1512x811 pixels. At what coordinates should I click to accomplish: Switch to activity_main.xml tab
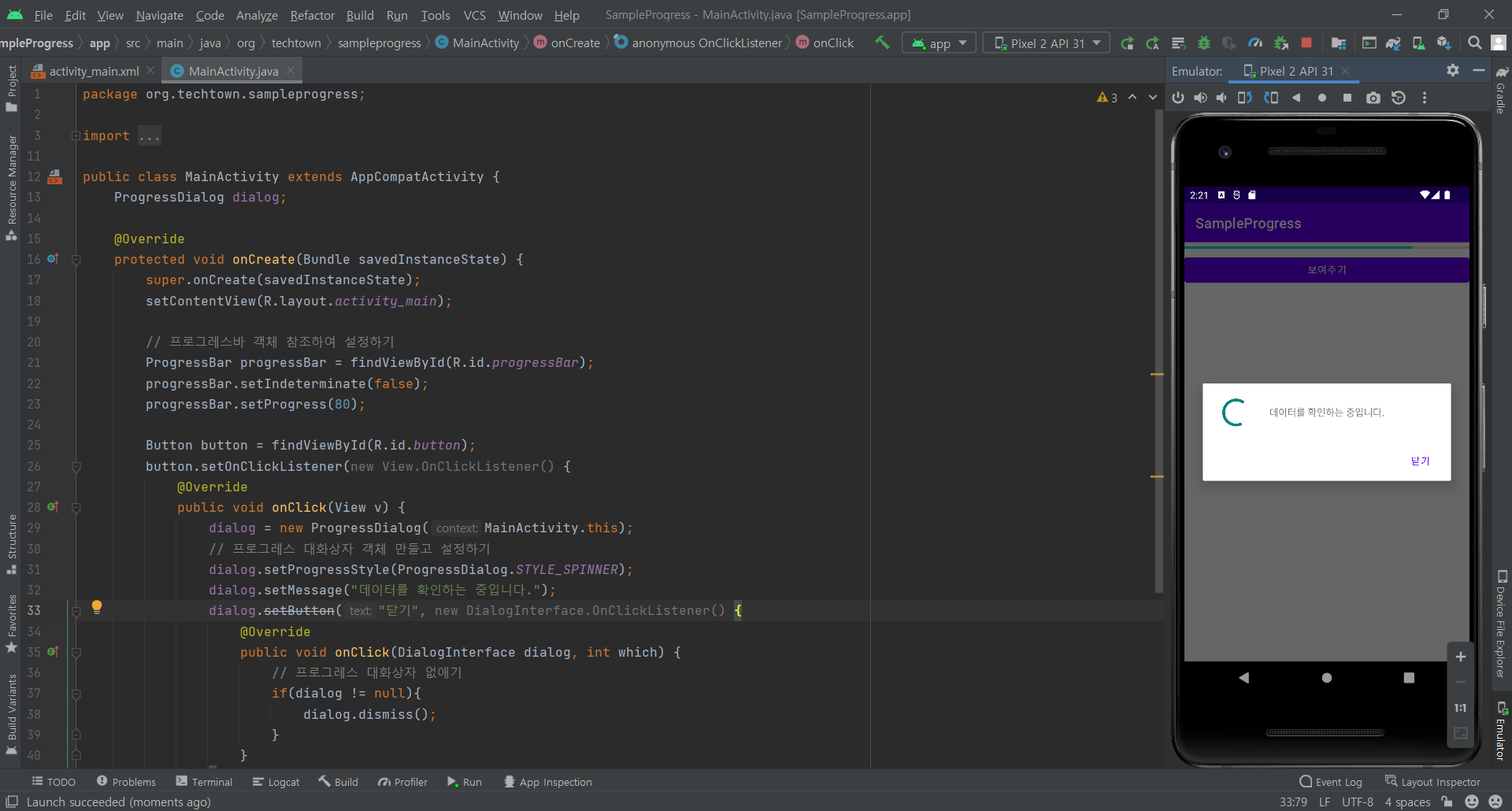point(94,71)
